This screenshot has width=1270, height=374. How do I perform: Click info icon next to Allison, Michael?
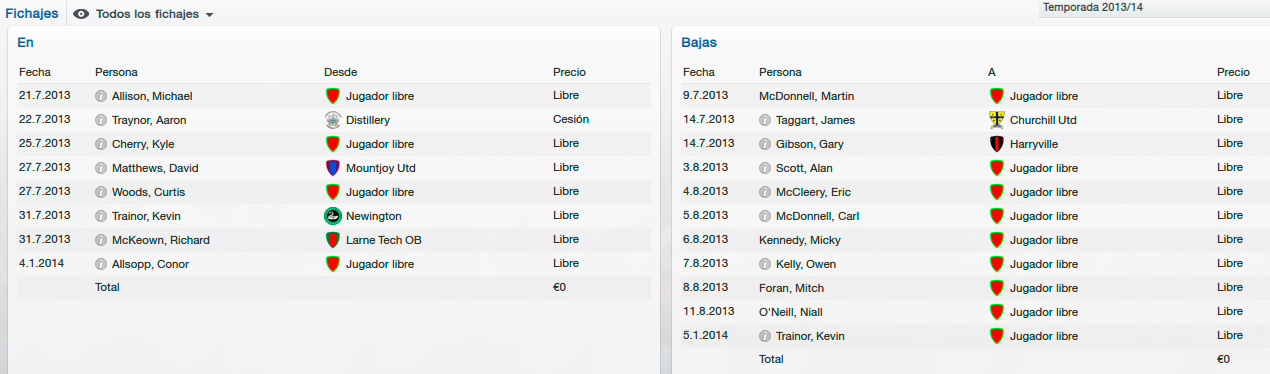tap(101, 96)
